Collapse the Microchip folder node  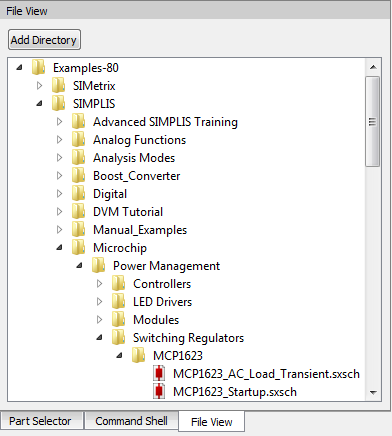59,248
